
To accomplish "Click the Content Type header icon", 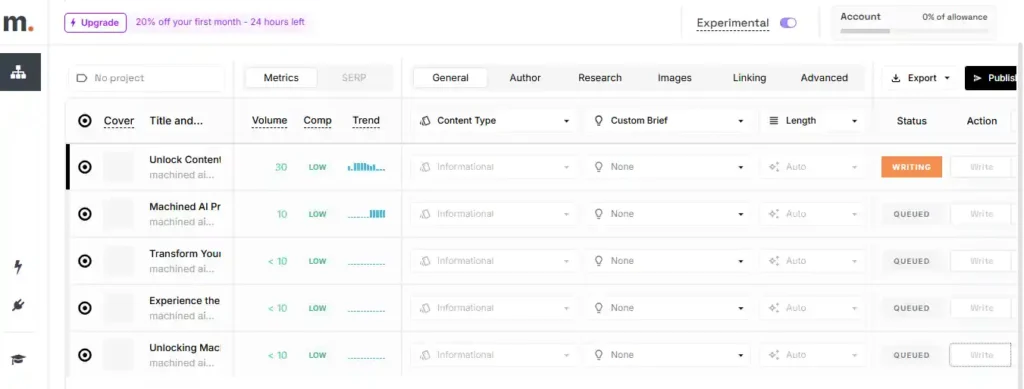I will click(x=424, y=121).
